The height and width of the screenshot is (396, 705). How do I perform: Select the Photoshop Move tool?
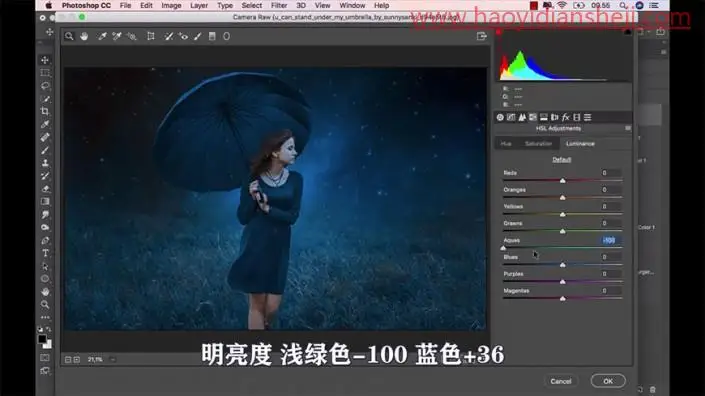(45, 60)
